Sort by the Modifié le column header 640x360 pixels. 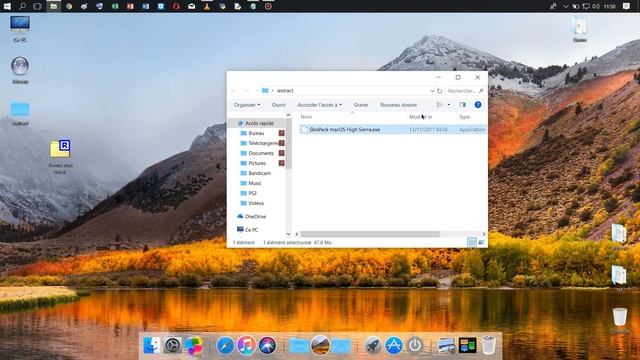(x=420, y=117)
